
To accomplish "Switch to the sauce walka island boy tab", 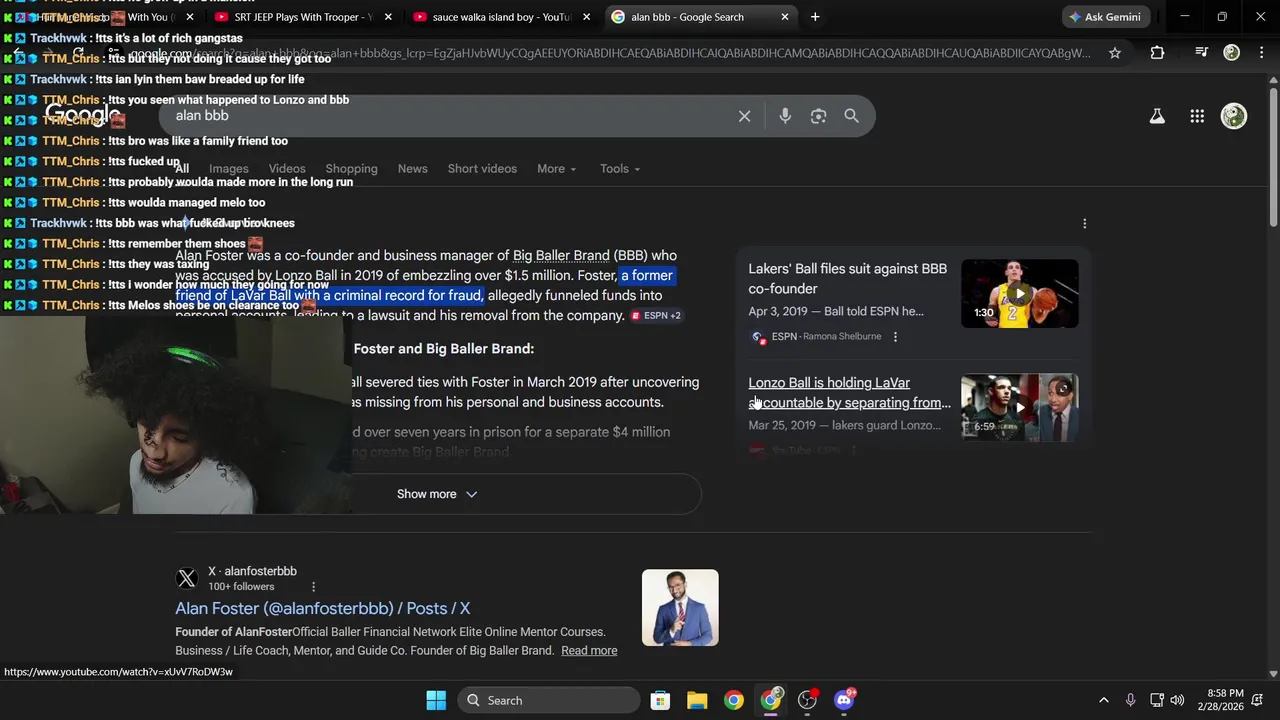I will pos(500,17).
